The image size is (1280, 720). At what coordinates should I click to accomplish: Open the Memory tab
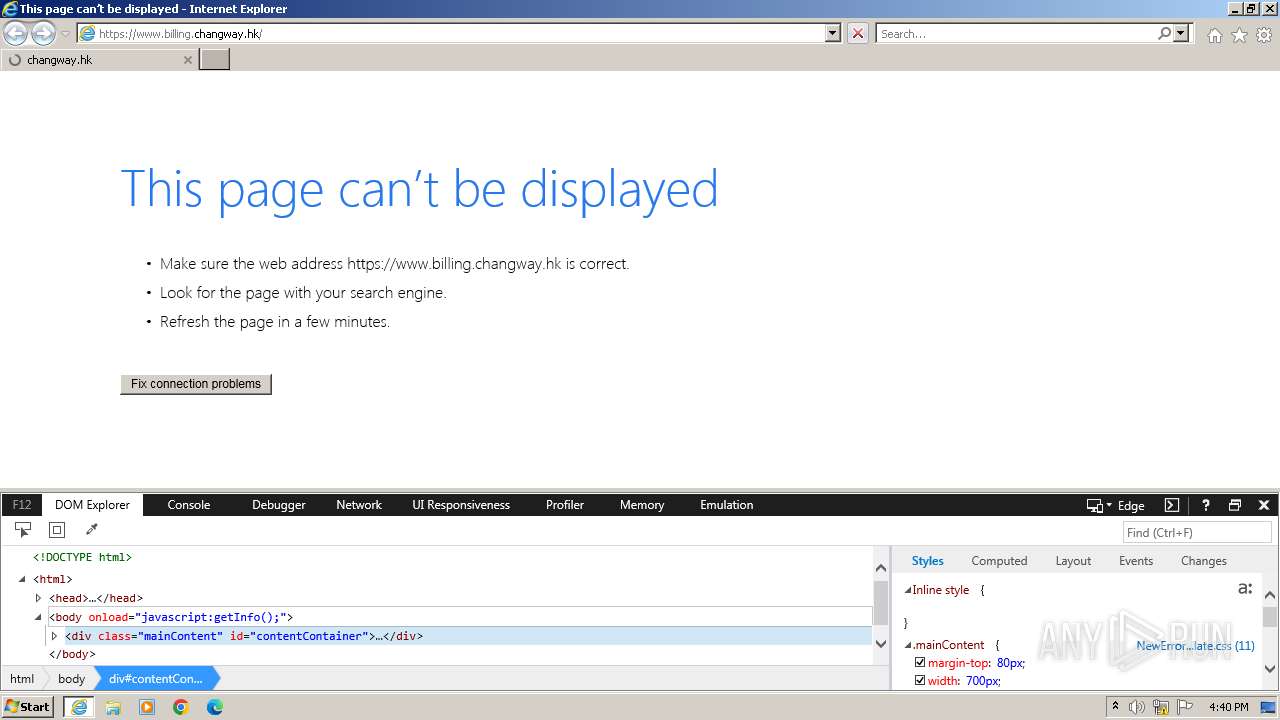(642, 505)
